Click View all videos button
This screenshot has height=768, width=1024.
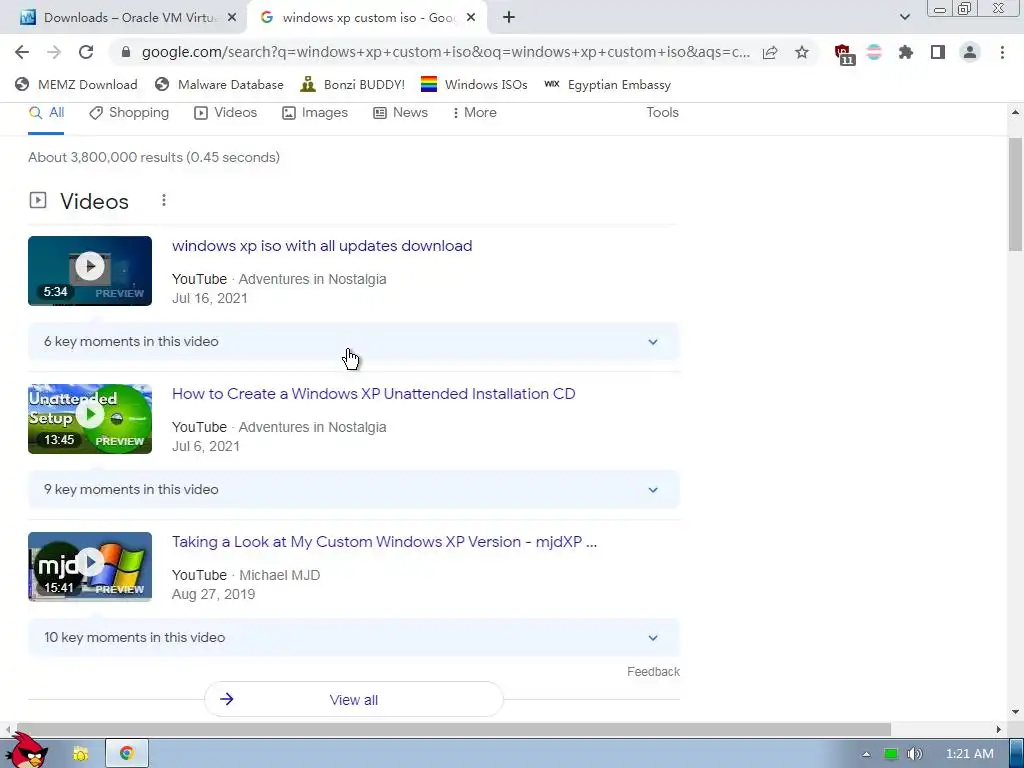click(x=353, y=699)
